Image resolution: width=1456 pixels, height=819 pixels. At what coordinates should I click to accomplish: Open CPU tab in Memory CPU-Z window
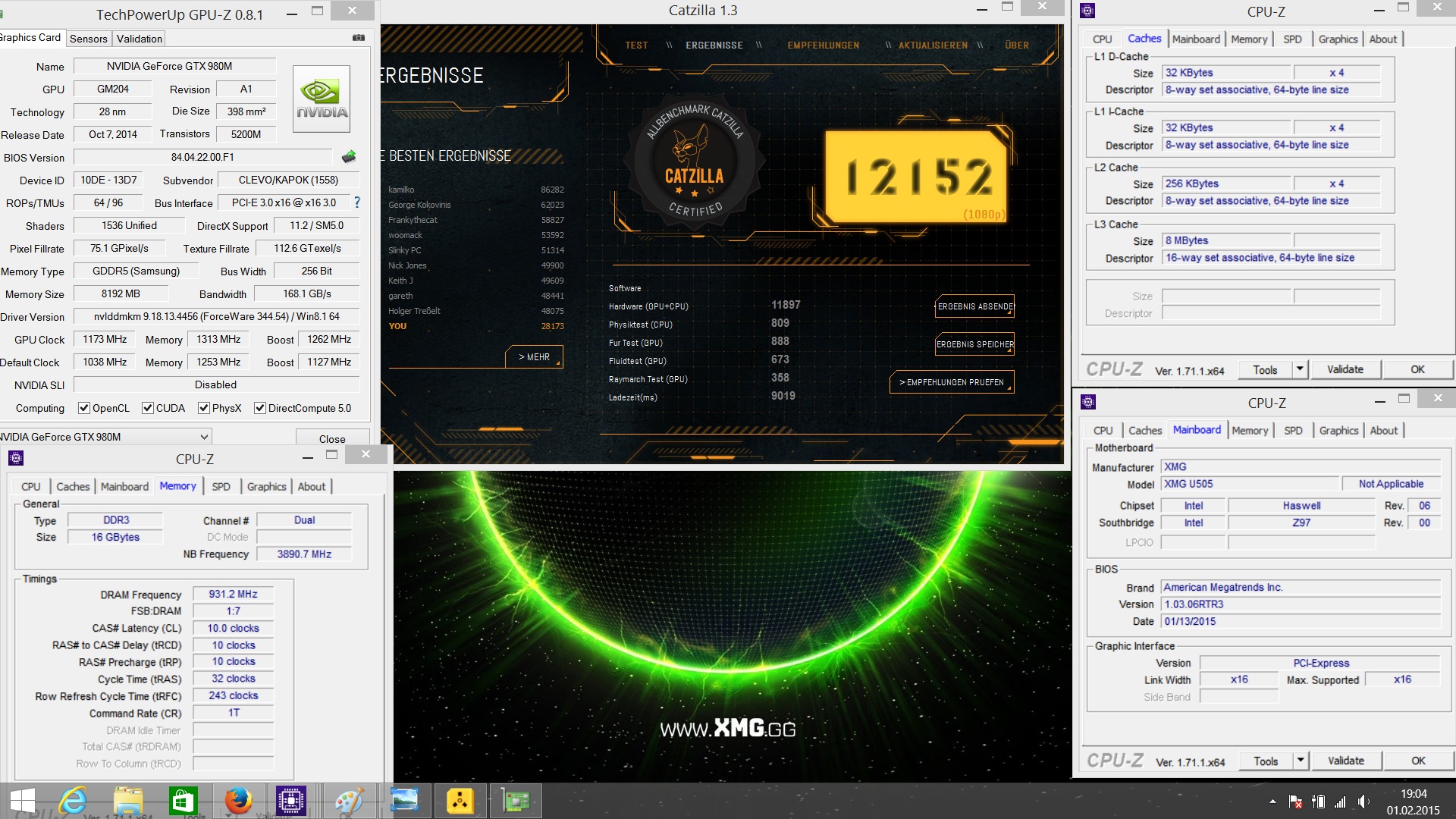(x=31, y=487)
